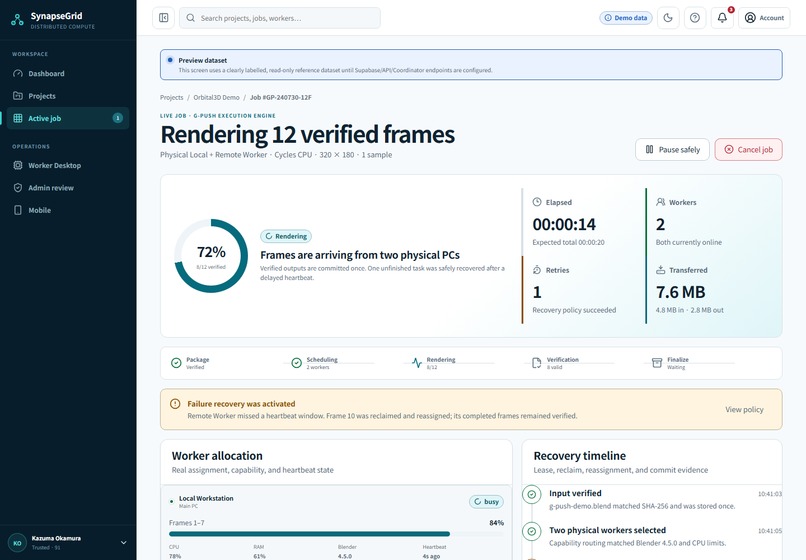This screenshot has width=806, height=560.
Task: Click the X icon in Cancel job
Action: point(729,150)
